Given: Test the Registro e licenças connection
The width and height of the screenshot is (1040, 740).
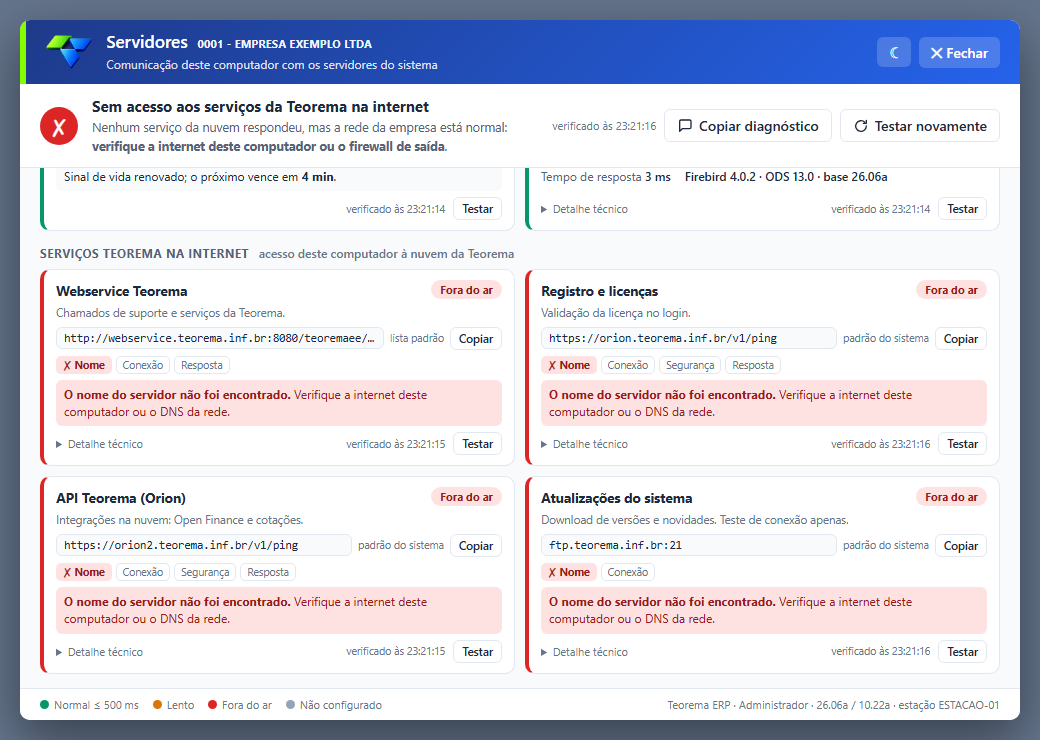Looking at the screenshot, I should (962, 444).
